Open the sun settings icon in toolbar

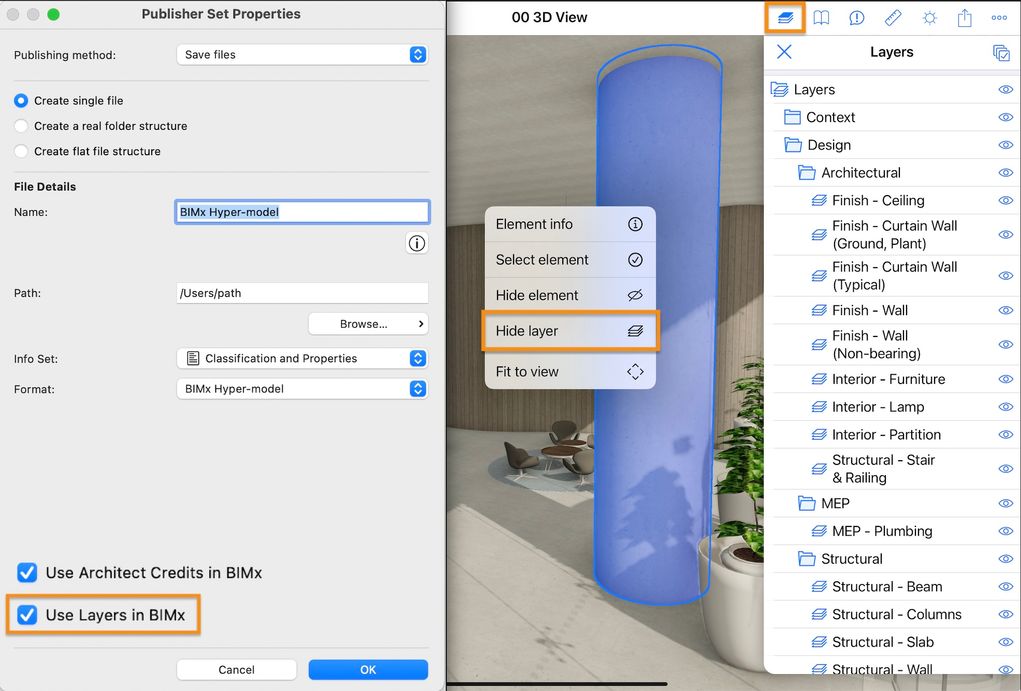(929, 18)
